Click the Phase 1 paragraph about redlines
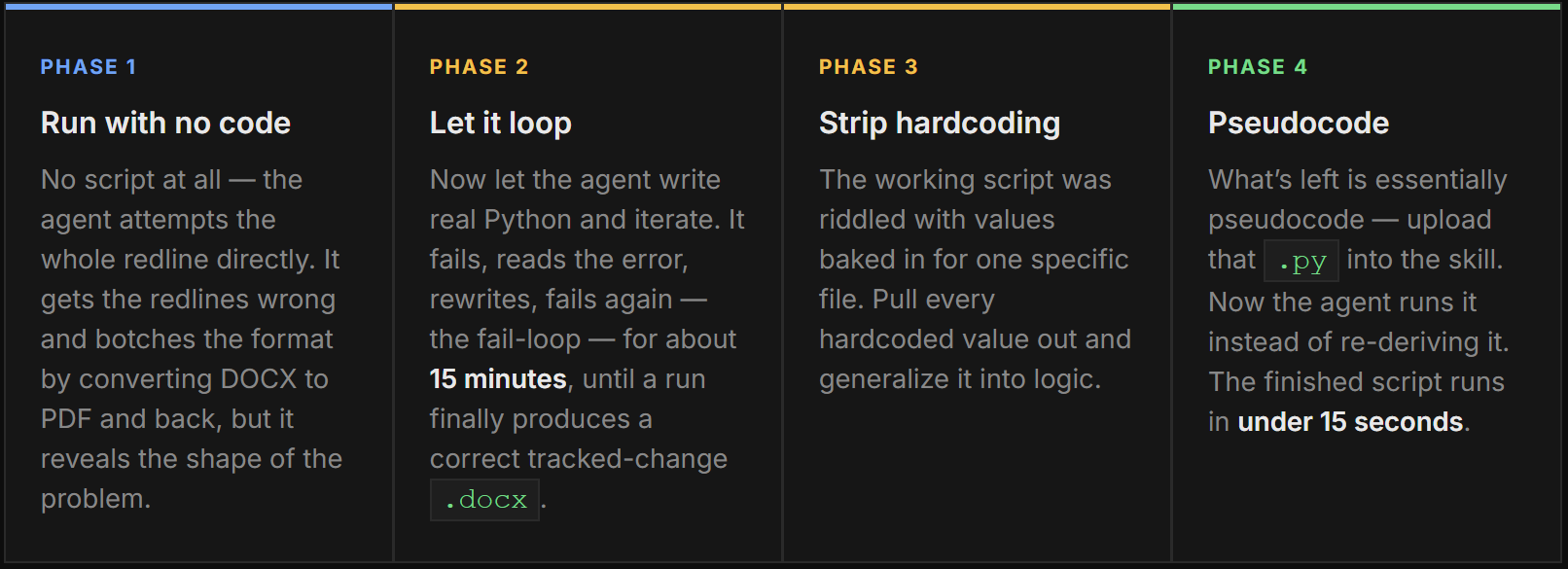This screenshot has width=1568, height=569. tap(192, 339)
